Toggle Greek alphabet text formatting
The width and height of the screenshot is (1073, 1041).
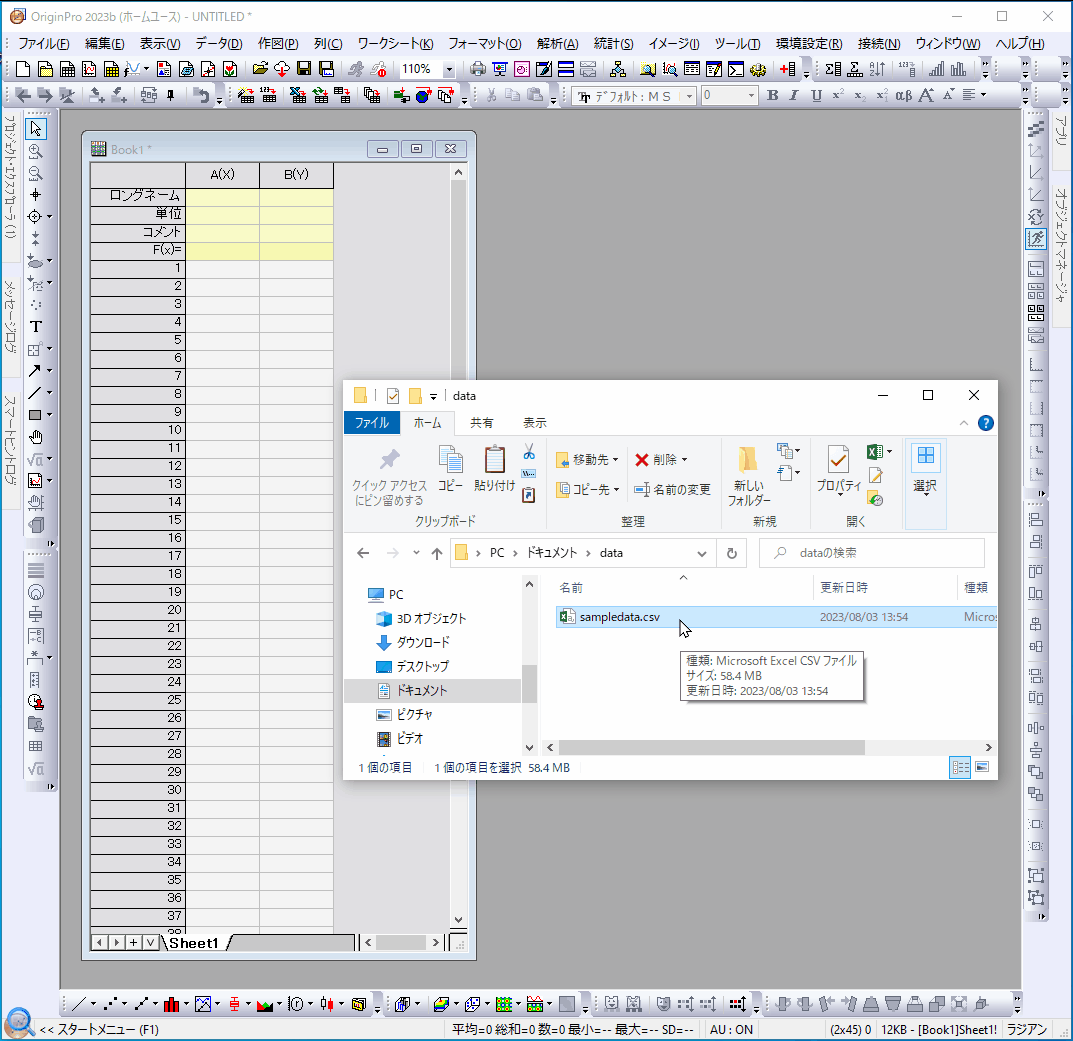coord(903,96)
